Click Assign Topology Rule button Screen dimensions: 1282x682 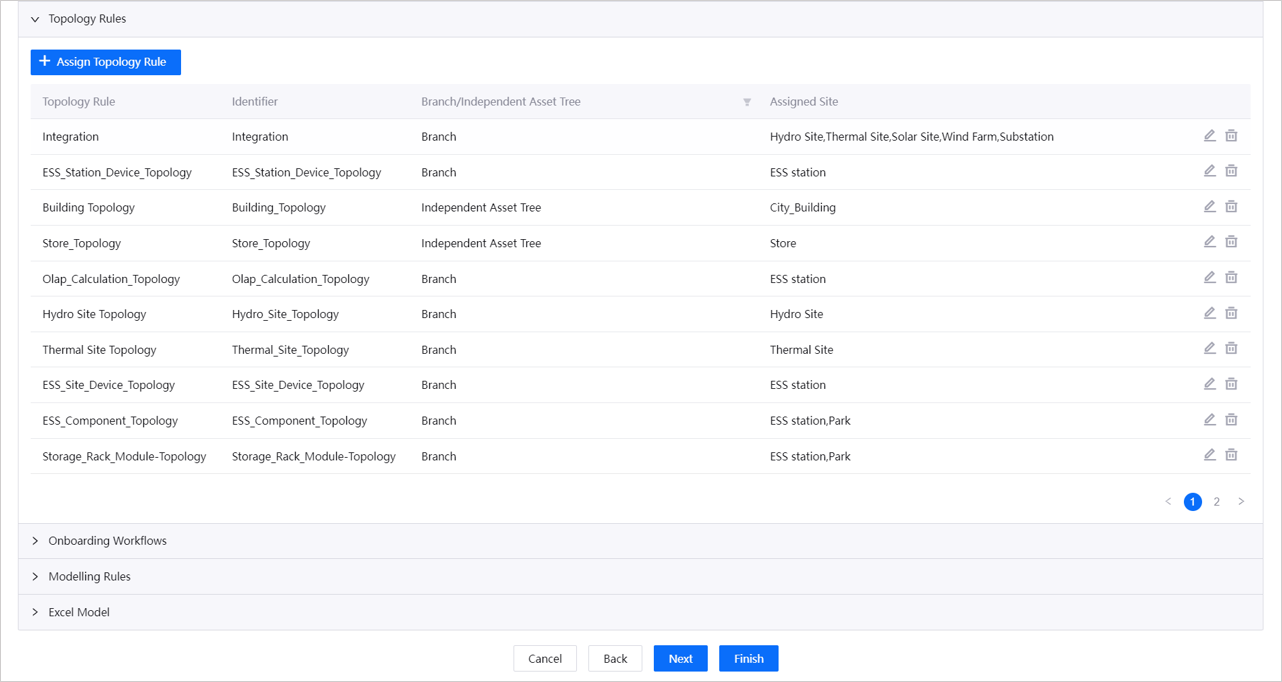click(105, 62)
